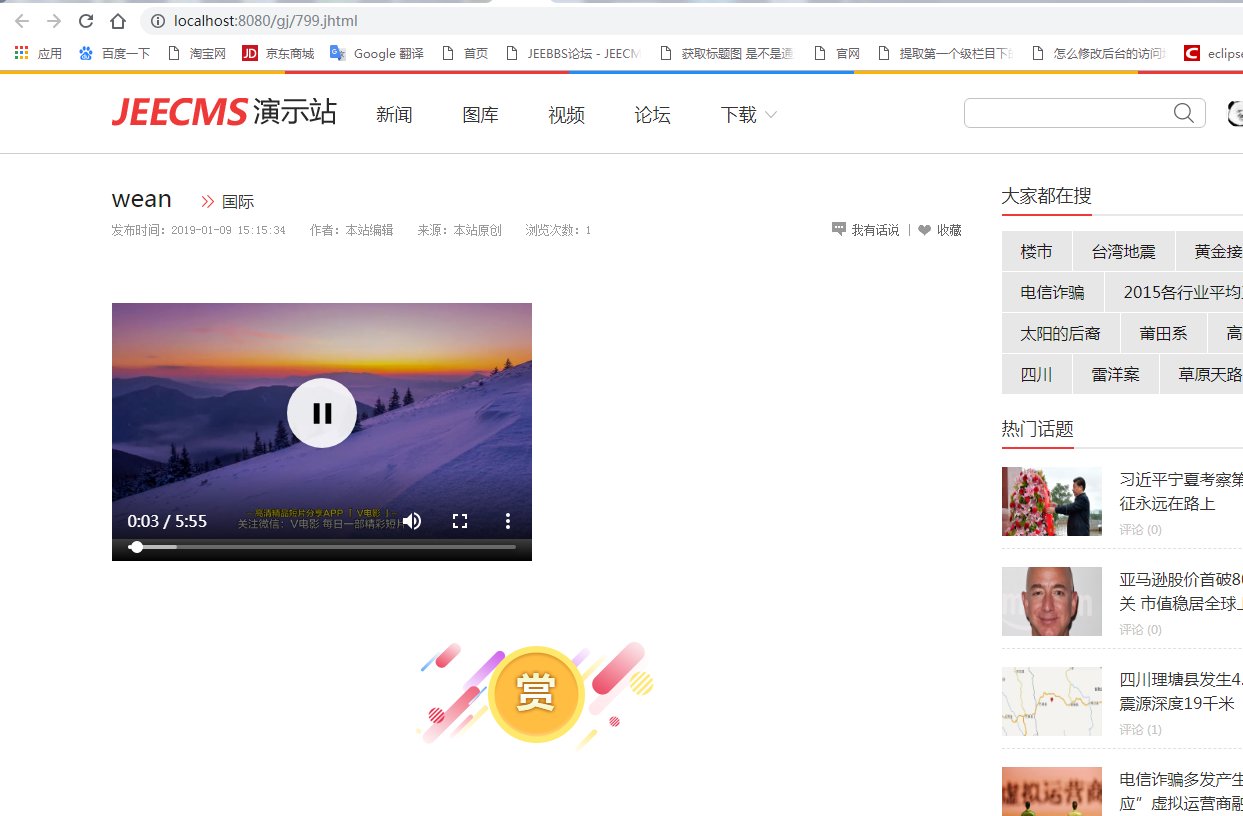
Task: Click the 2015各行业平均 search tag
Action: (1174, 292)
